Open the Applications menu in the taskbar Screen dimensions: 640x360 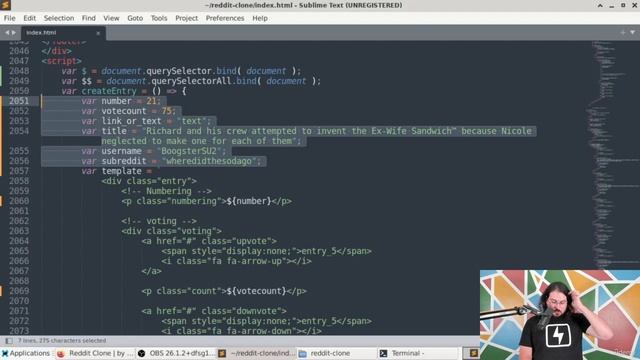[x=25, y=353]
